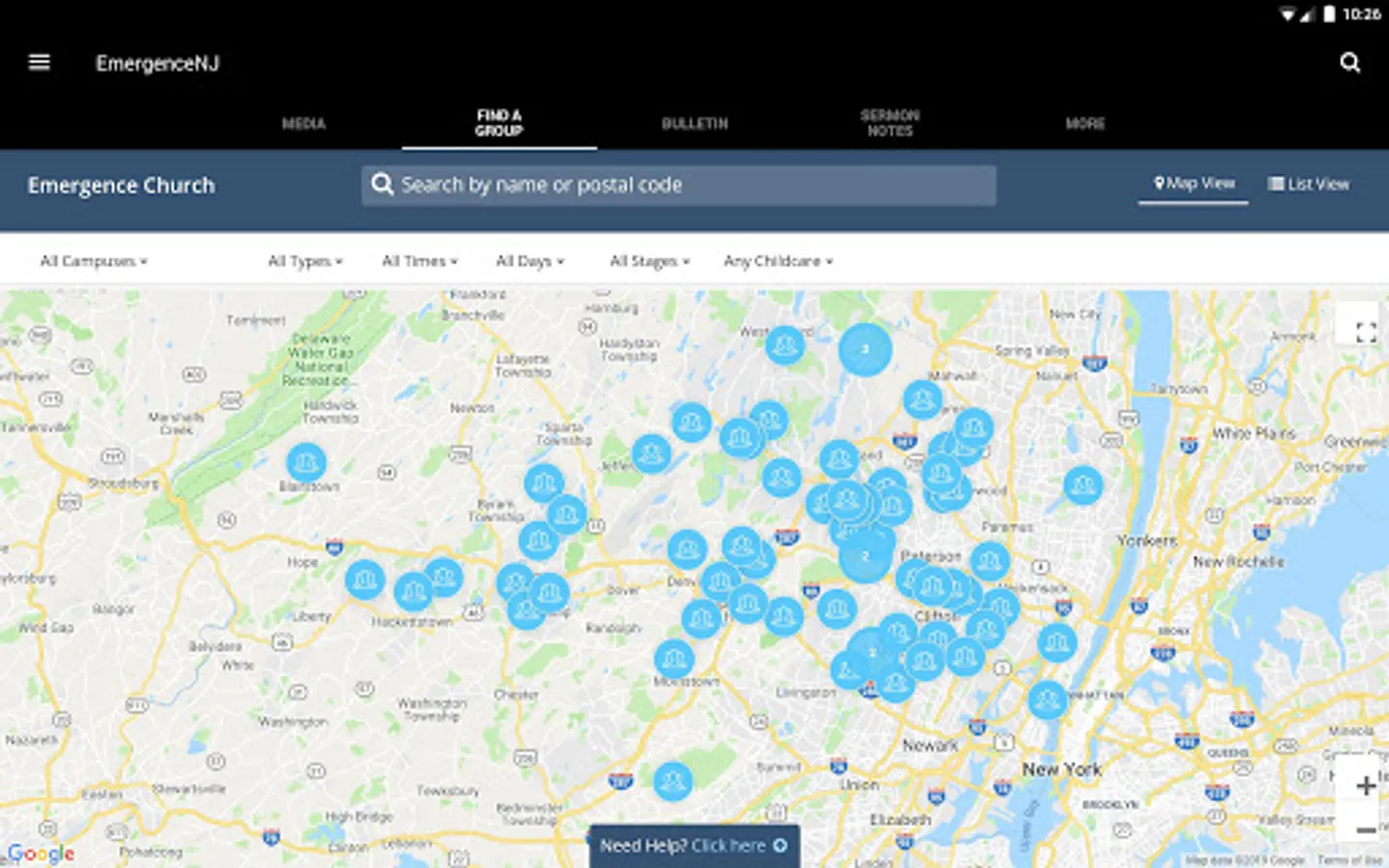Toggle fullscreen map view

click(1365, 333)
